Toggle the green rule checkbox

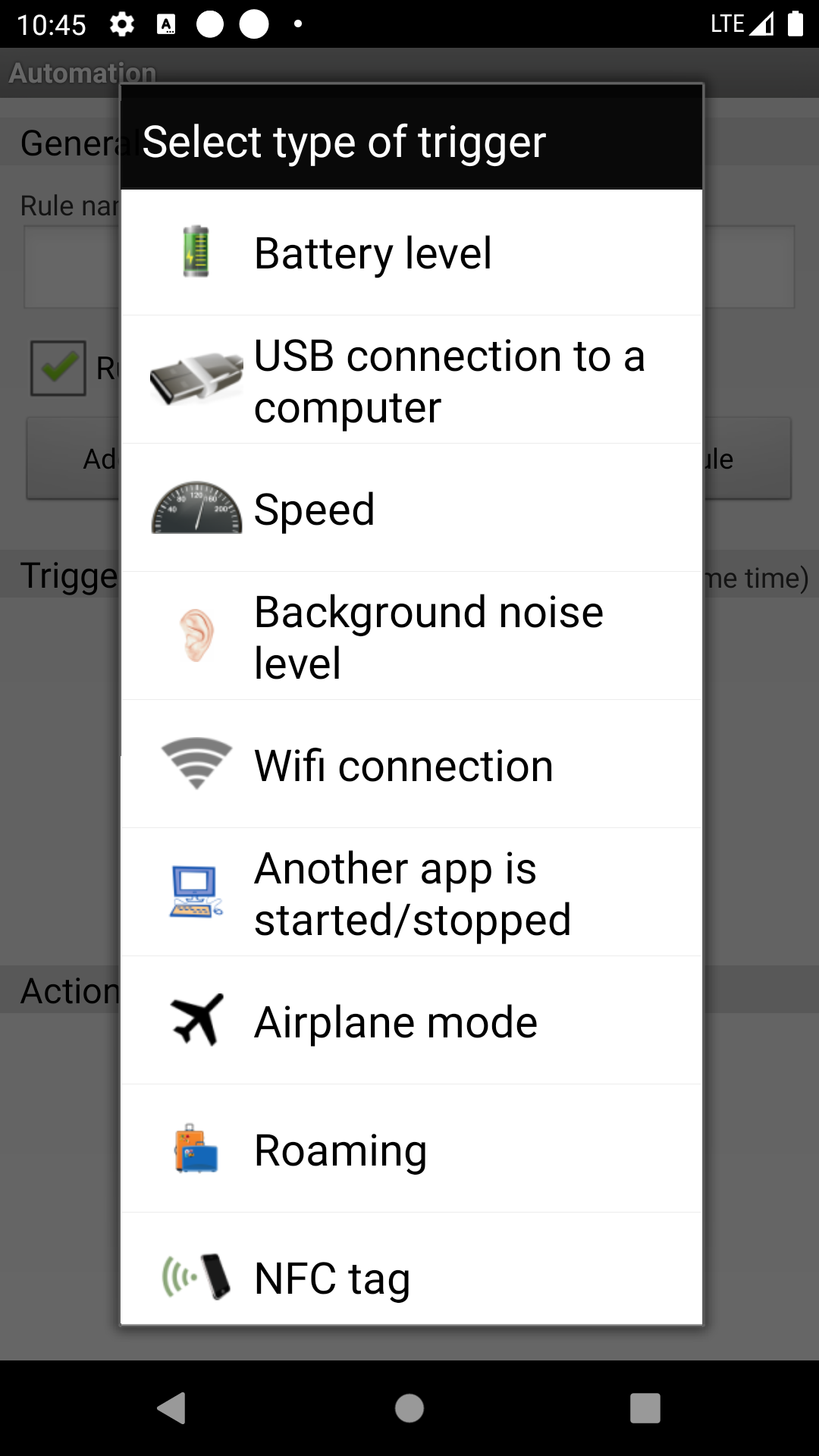58,369
